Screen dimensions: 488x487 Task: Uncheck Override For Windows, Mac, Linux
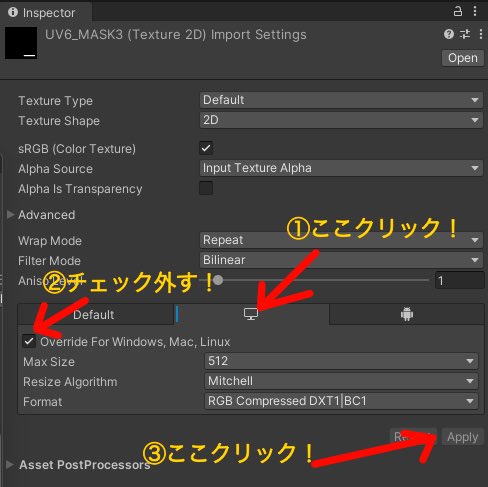pos(29,341)
